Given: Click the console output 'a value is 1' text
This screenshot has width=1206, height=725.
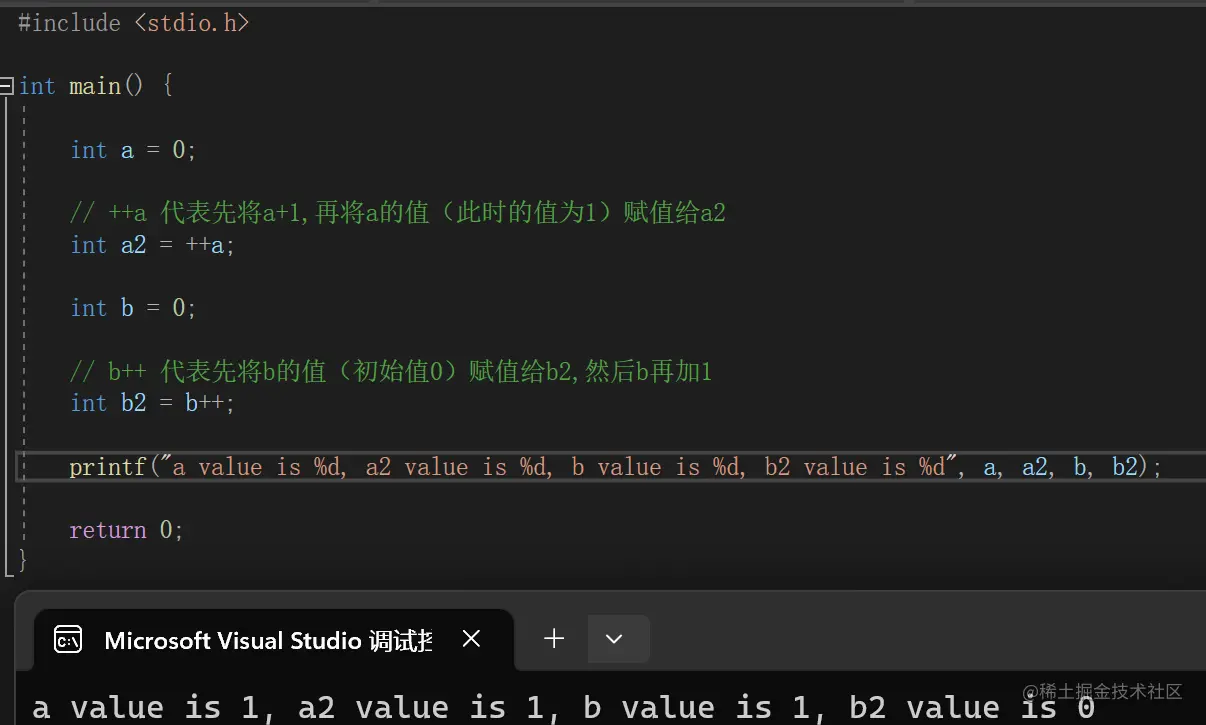Looking at the screenshot, I should (145, 708).
